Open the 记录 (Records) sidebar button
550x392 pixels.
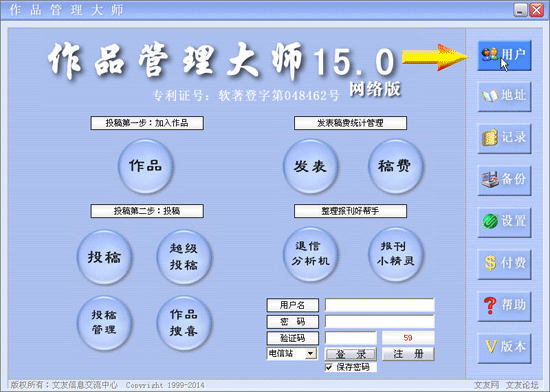tap(504, 138)
